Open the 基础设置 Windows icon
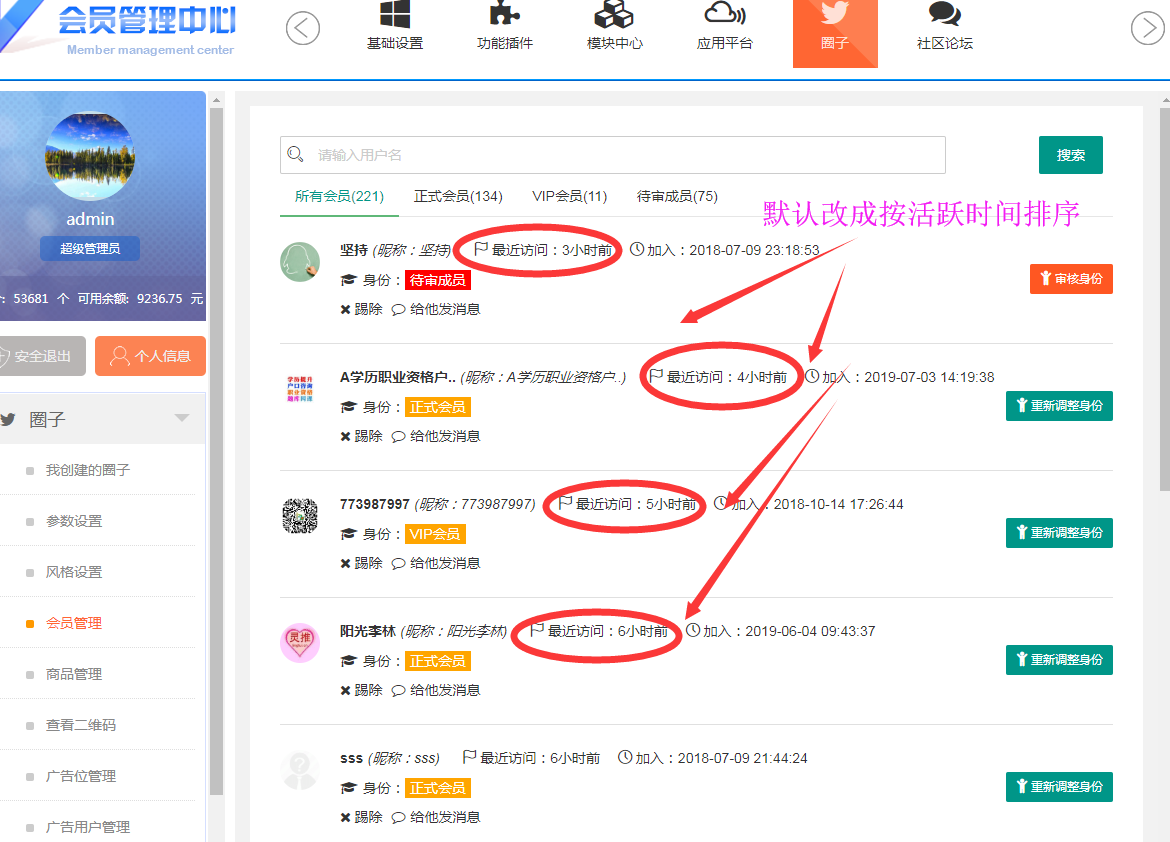This screenshot has width=1170, height=842. pos(395,15)
